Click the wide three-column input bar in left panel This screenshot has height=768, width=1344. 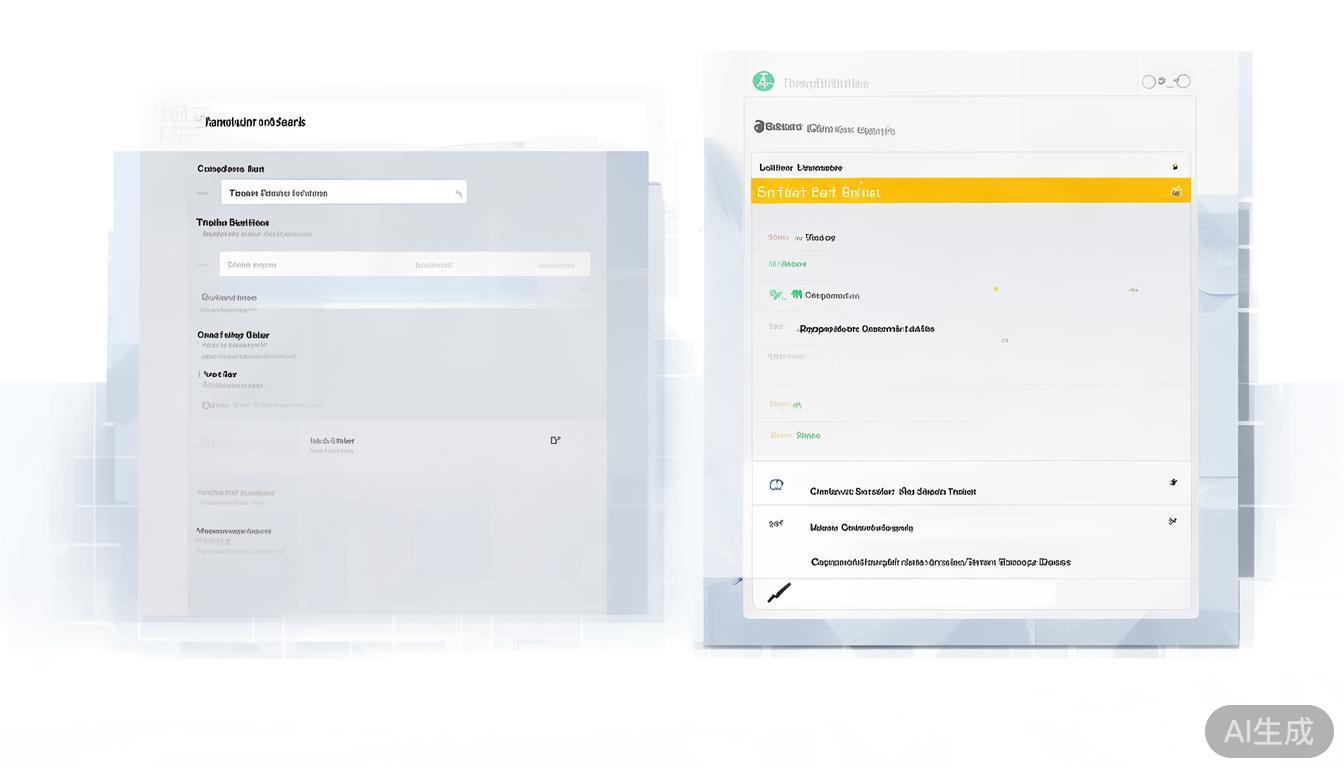pos(404,265)
